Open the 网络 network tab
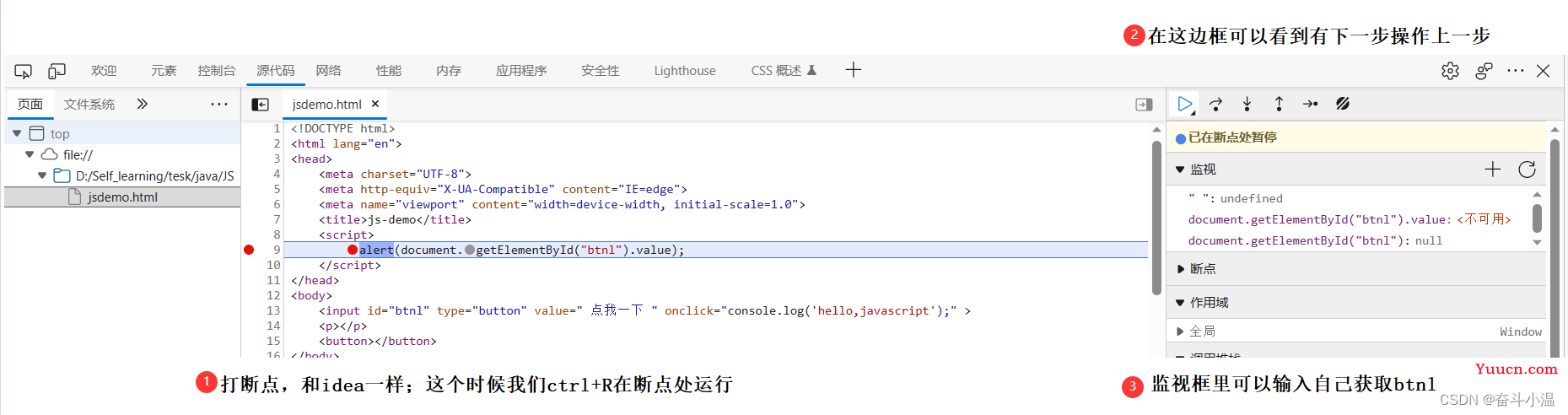1568x415 pixels. [328, 71]
